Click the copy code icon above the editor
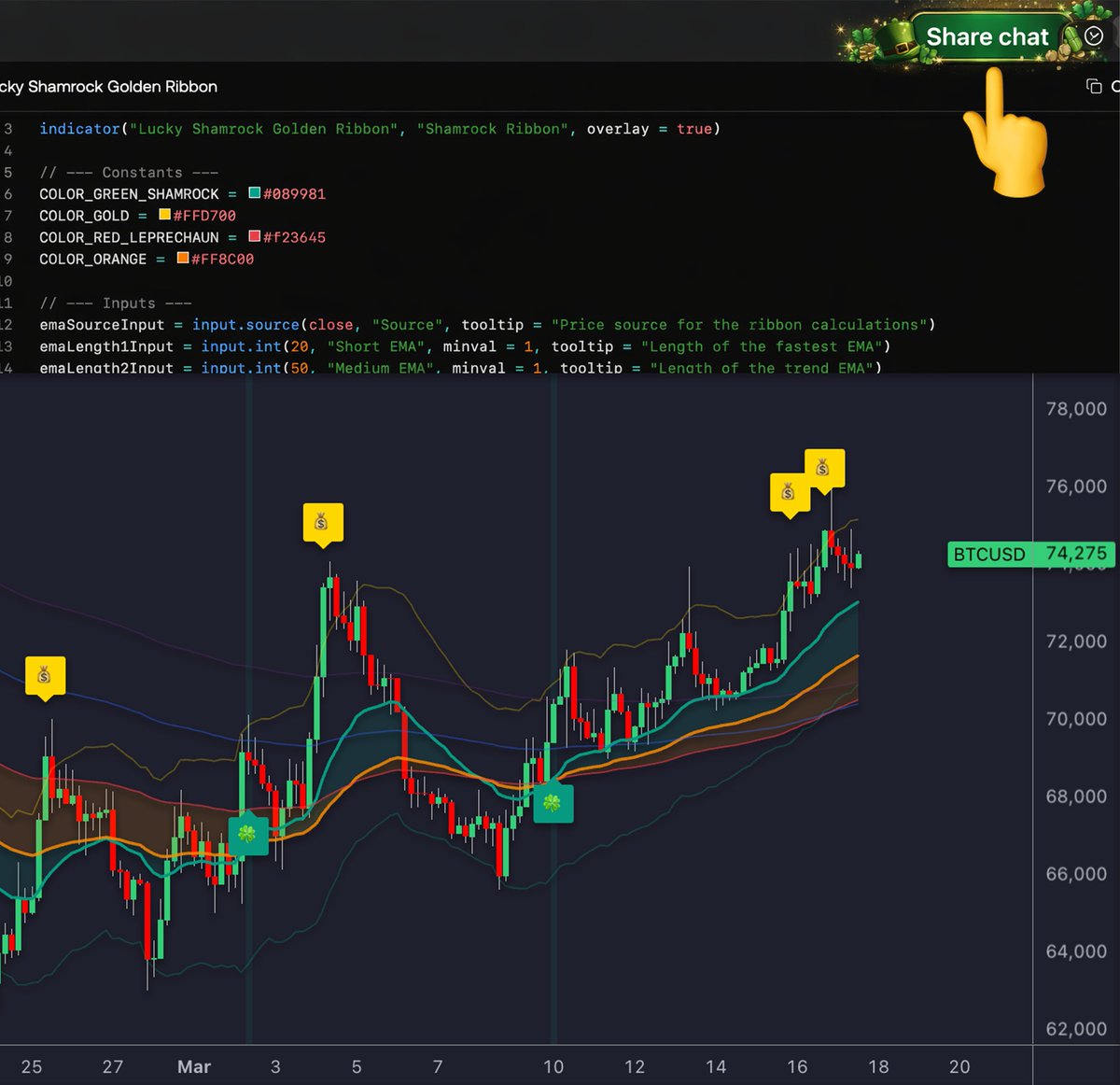Screen dimensions: 1120x1085 (x=1093, y=85)
